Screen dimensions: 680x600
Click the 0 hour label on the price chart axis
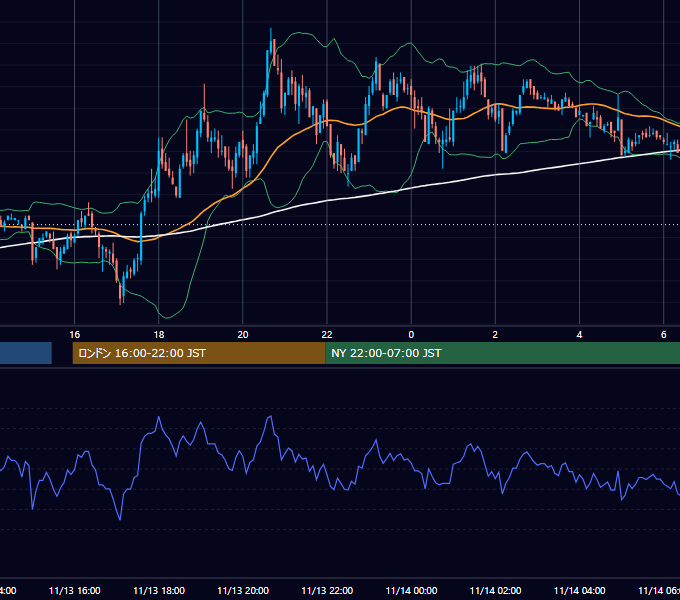pos(411,335)
